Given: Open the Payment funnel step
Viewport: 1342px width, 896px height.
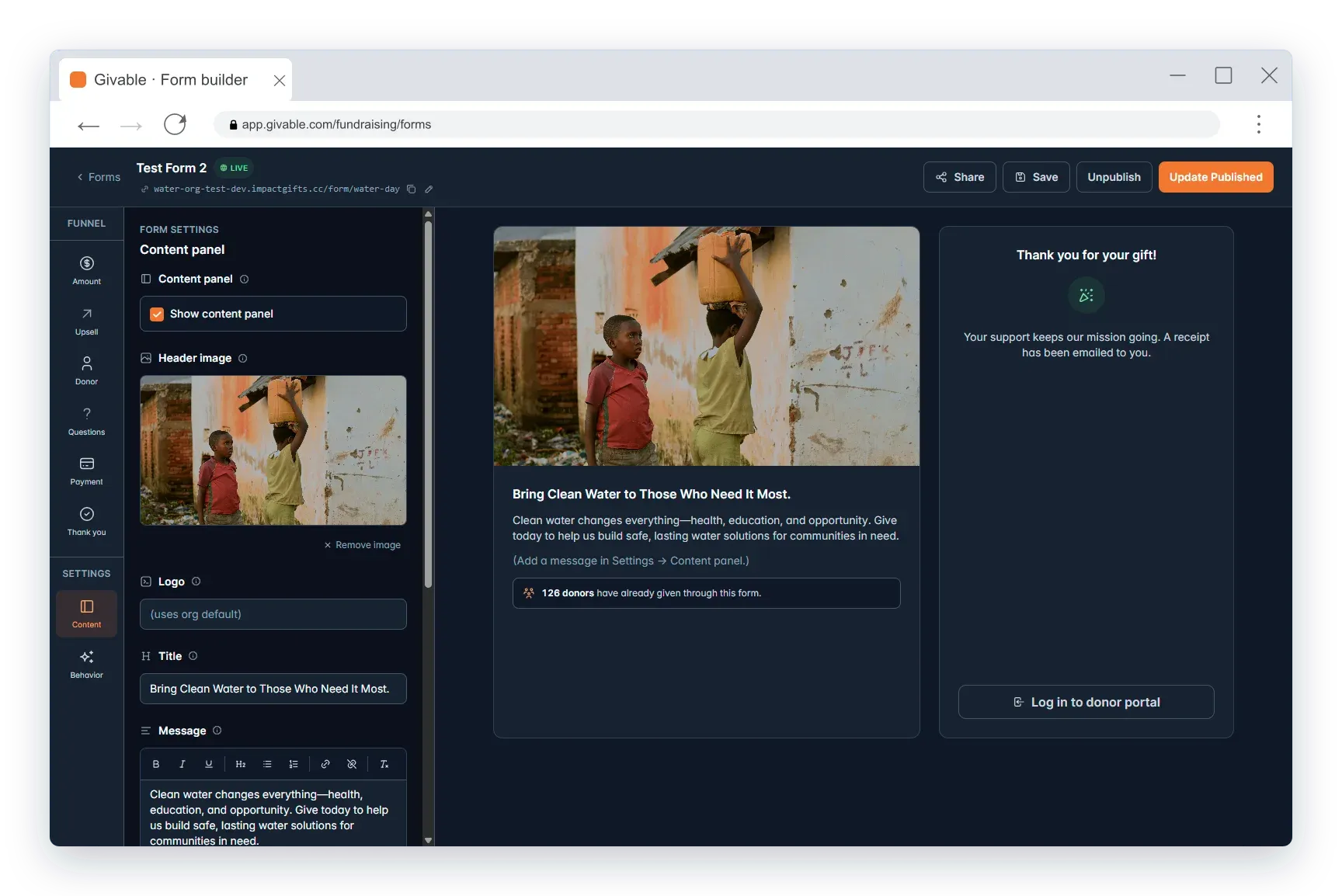Looking at the screenshot, I should tap(86, 471).
